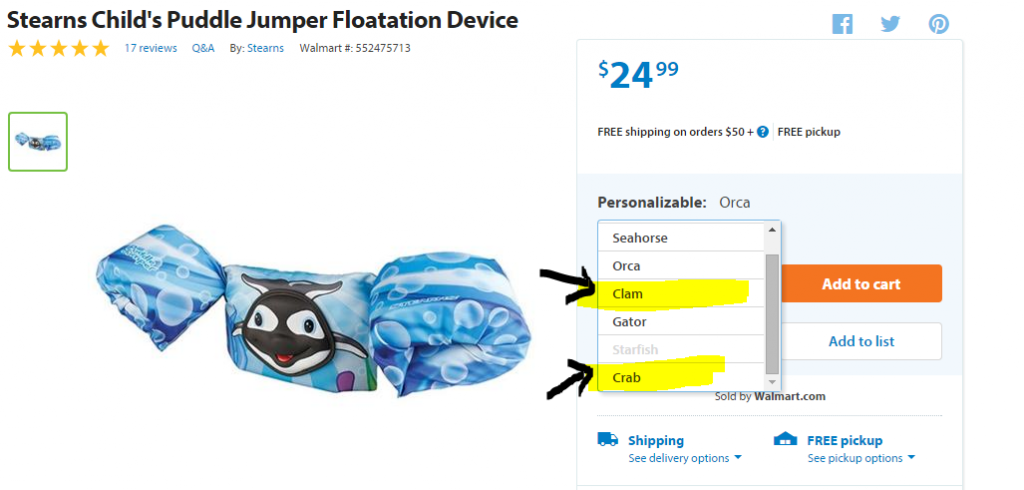Choose Seahorse from the dropdown list
This screenshot has width=1024, height=490.
coord(640,238)
